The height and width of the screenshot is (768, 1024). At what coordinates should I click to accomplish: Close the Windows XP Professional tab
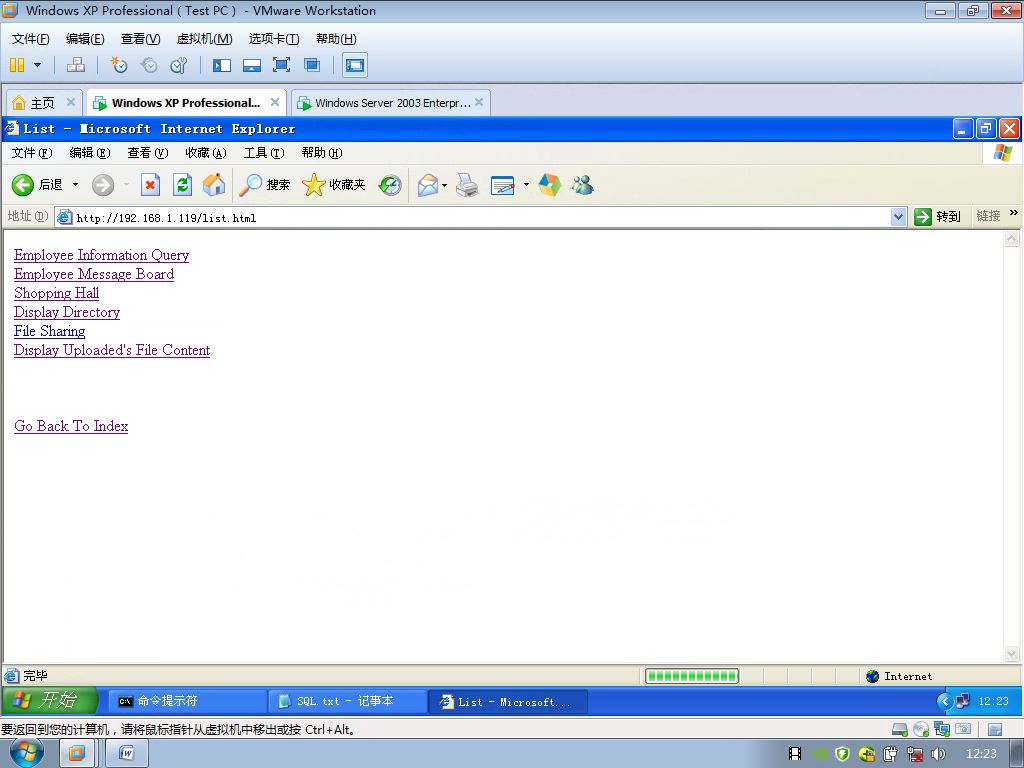275,102
